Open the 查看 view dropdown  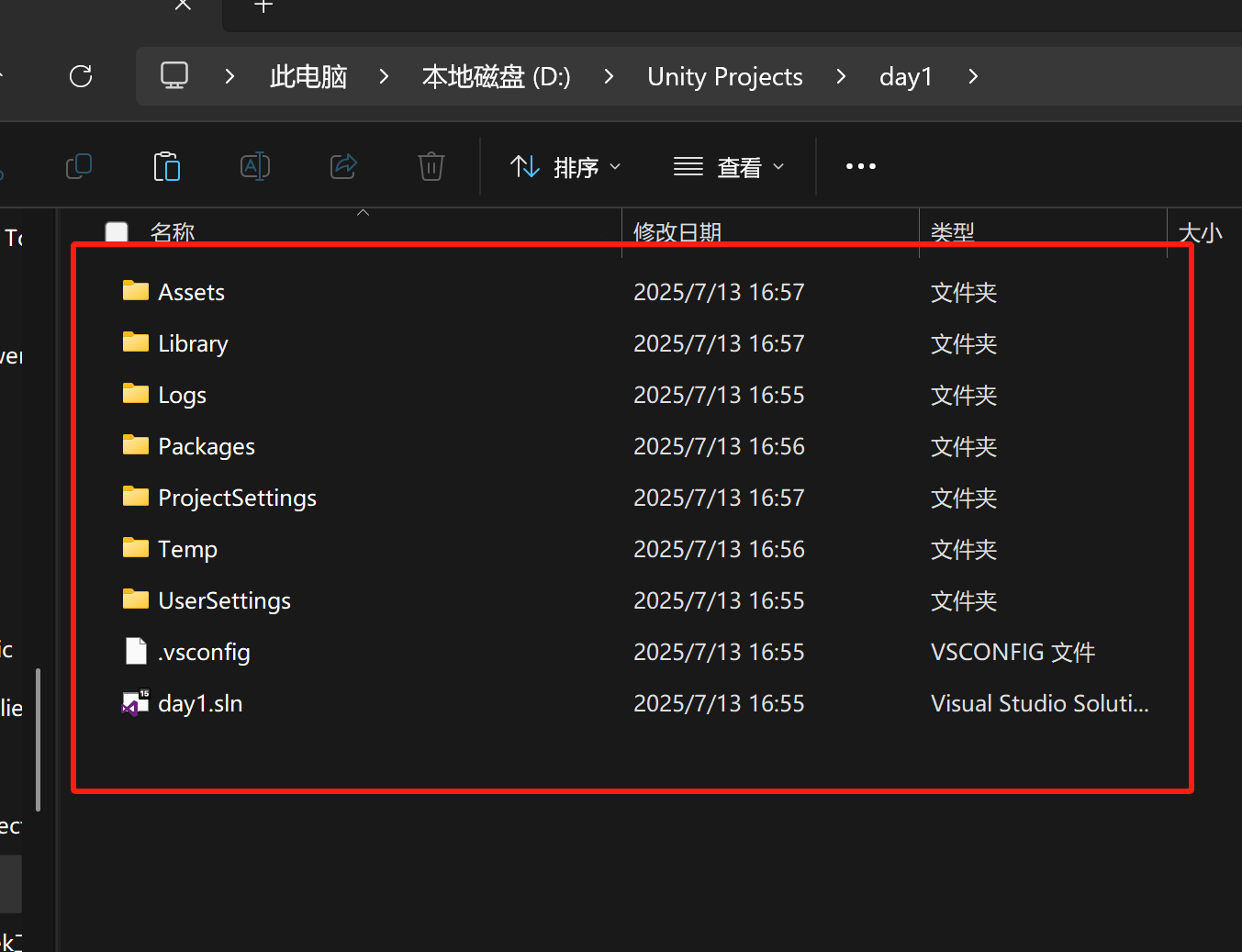730,166
